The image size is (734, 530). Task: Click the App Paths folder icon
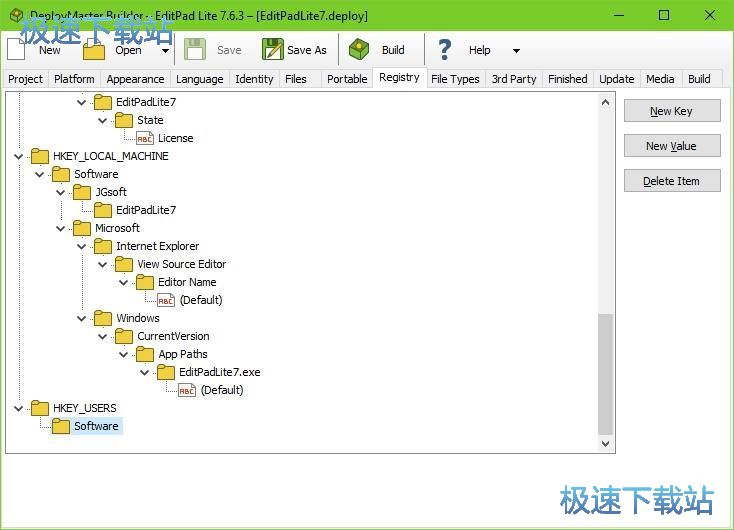pyautogui.click(x=145, y=354)
